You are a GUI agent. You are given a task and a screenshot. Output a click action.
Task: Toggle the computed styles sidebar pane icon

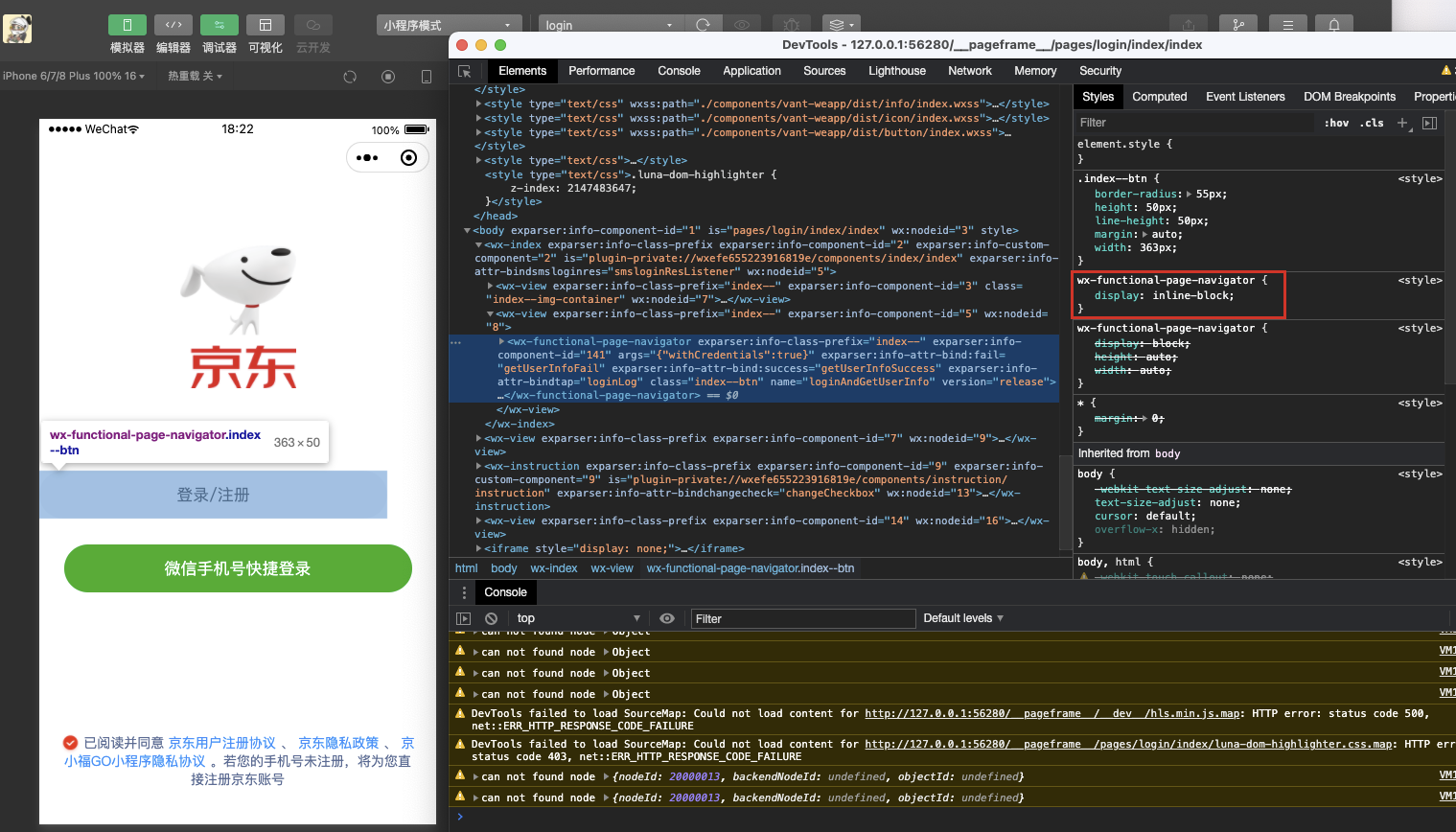coord(1430,123)
